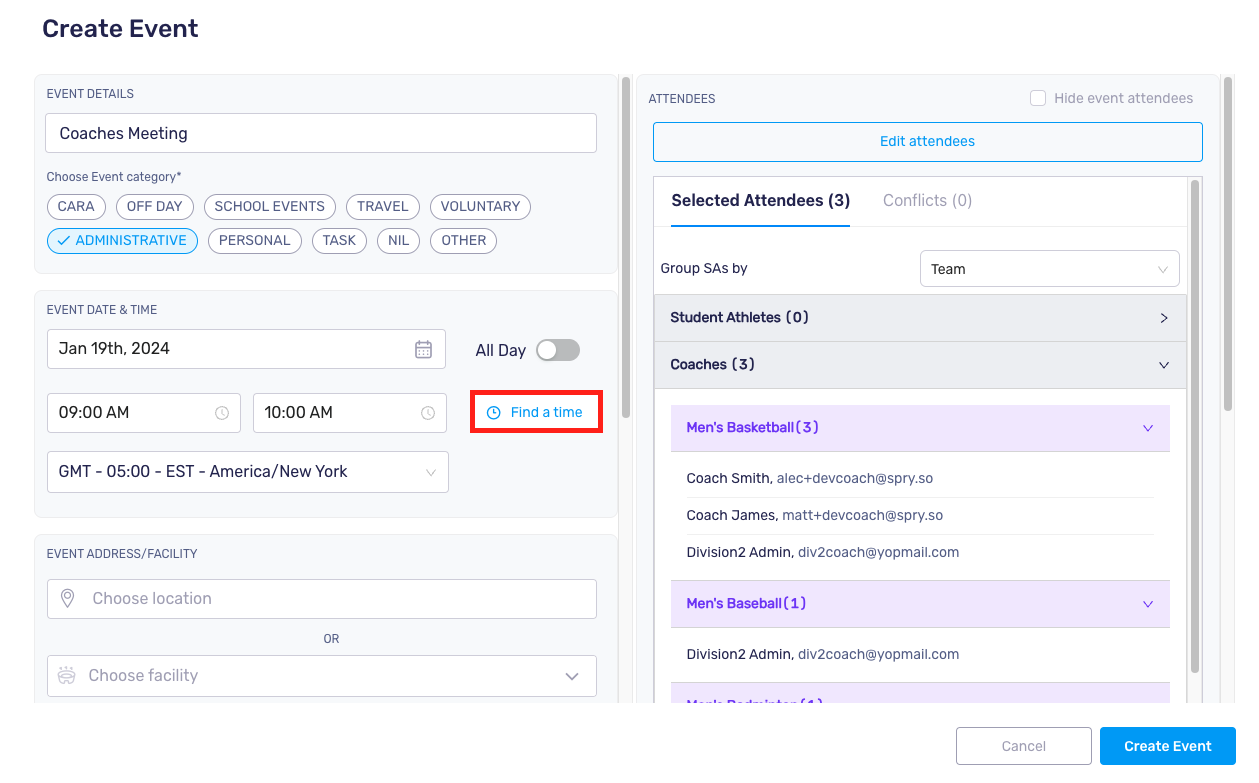1259x783 pixels.
Task: Click the Jan 19th, 2024 date field
Action: [246, 349]
